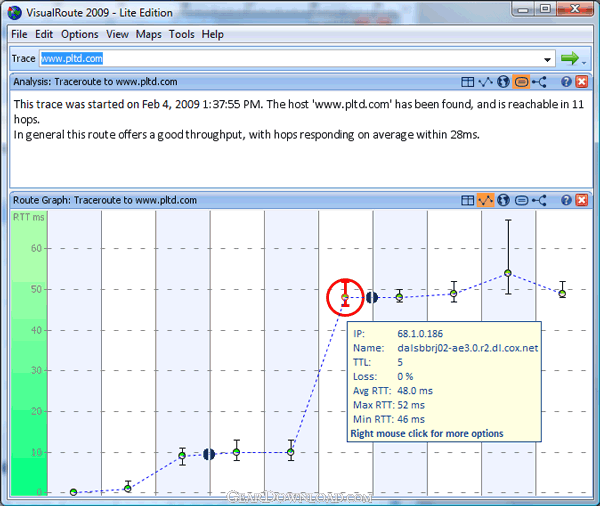
Task: Close the Route Graph panel
Action: (x=582, y=200)
